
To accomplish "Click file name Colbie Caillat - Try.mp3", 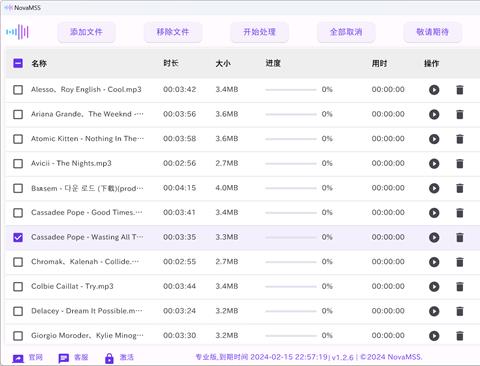I will (72, 286).
